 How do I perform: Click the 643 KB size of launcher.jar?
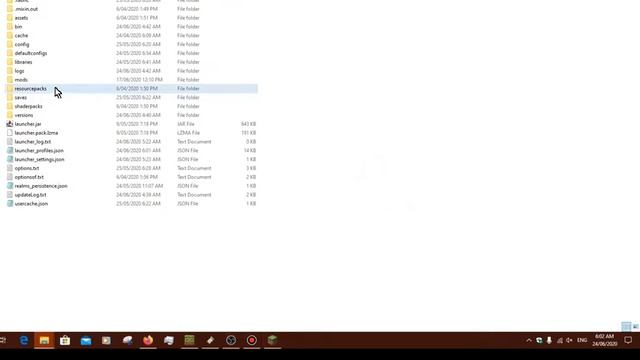248,124
